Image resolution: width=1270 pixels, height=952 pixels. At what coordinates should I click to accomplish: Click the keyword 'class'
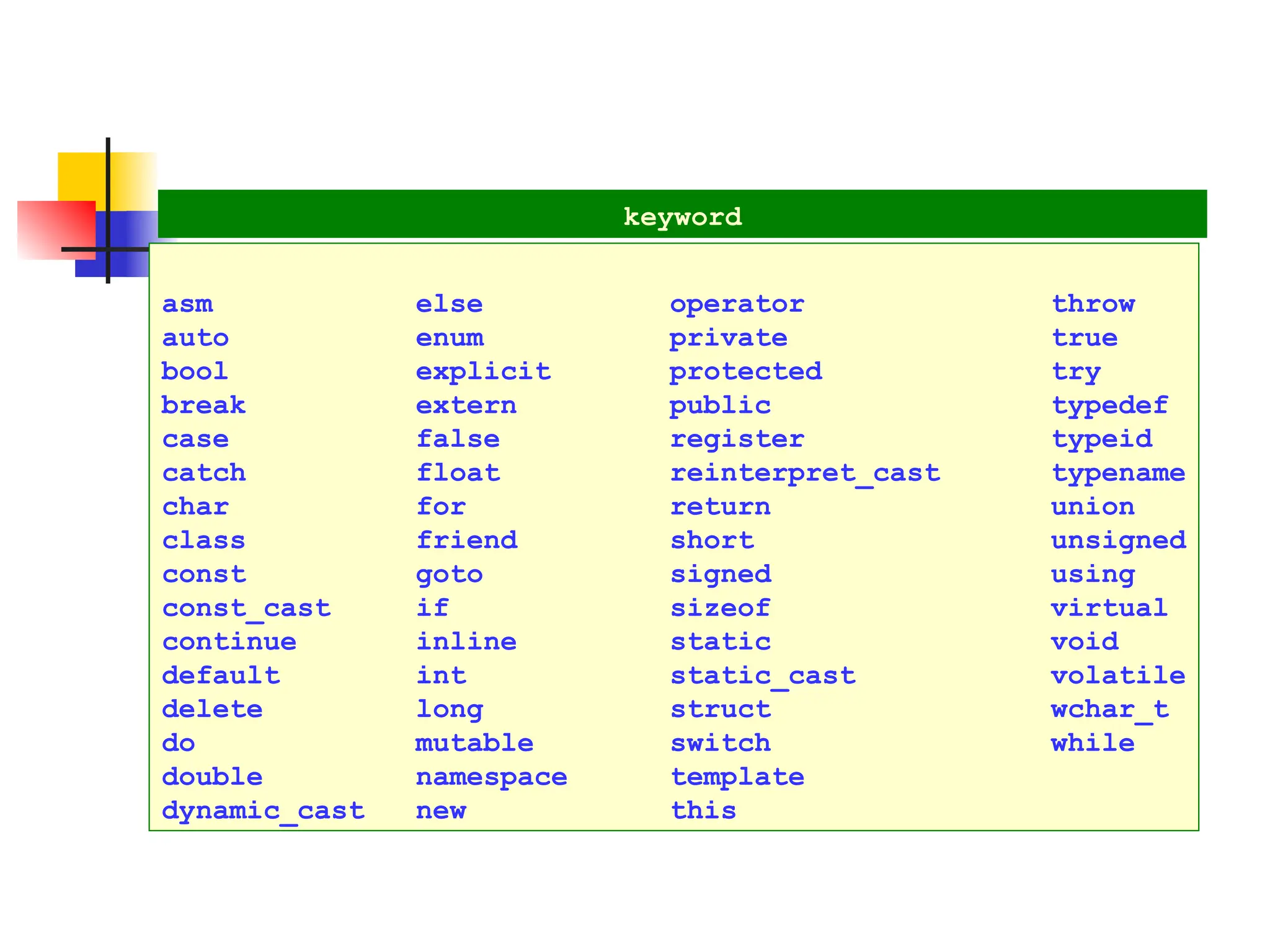pyautogui.click(x=203, y=540)
